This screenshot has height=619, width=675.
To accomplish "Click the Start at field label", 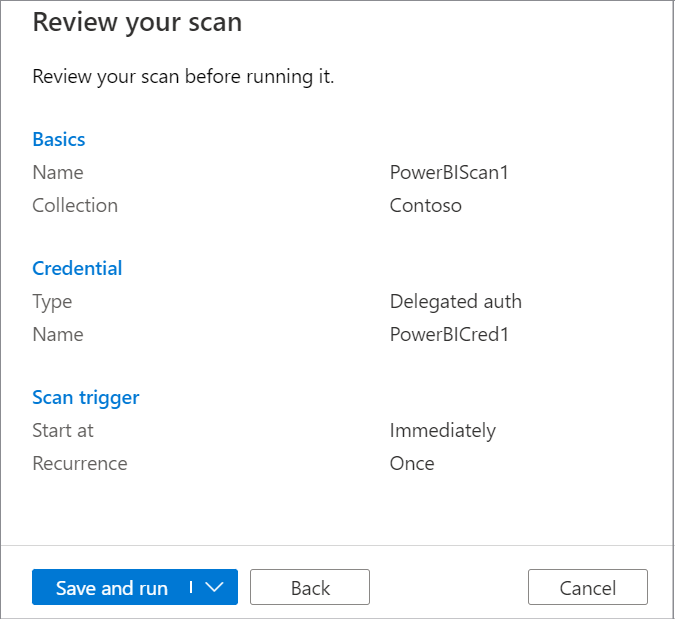I will pyautogui.click(x=63, y=431).
